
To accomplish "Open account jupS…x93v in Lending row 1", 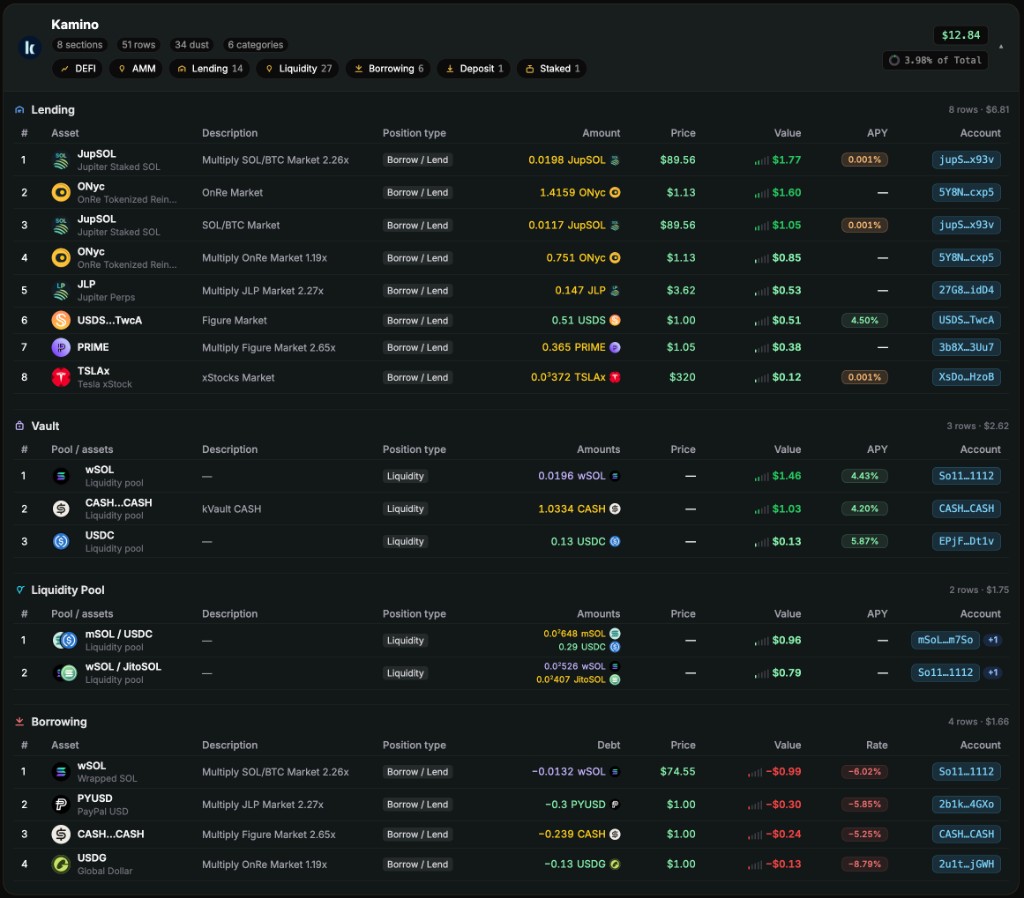I will (966, 160).
